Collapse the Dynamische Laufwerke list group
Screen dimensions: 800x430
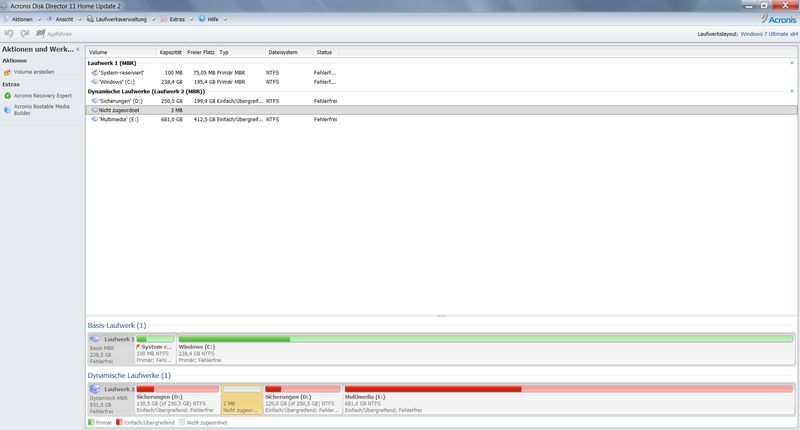792,91
